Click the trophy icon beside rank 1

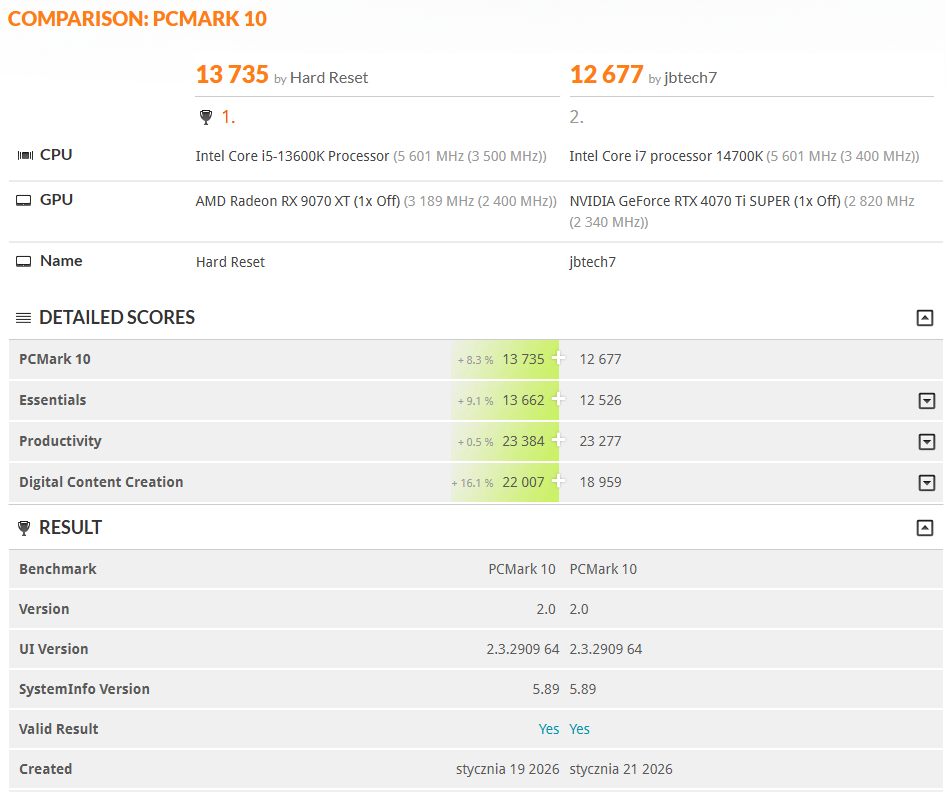(206, 117)
